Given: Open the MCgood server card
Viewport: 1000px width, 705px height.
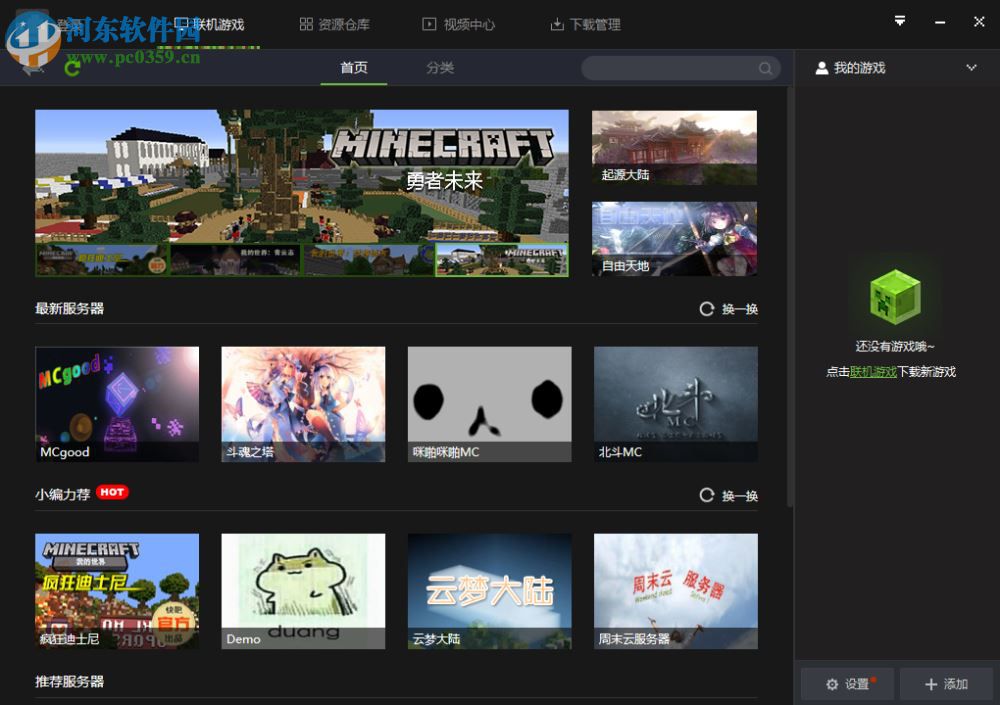Looking at the screenshot, I should (117, 404).
